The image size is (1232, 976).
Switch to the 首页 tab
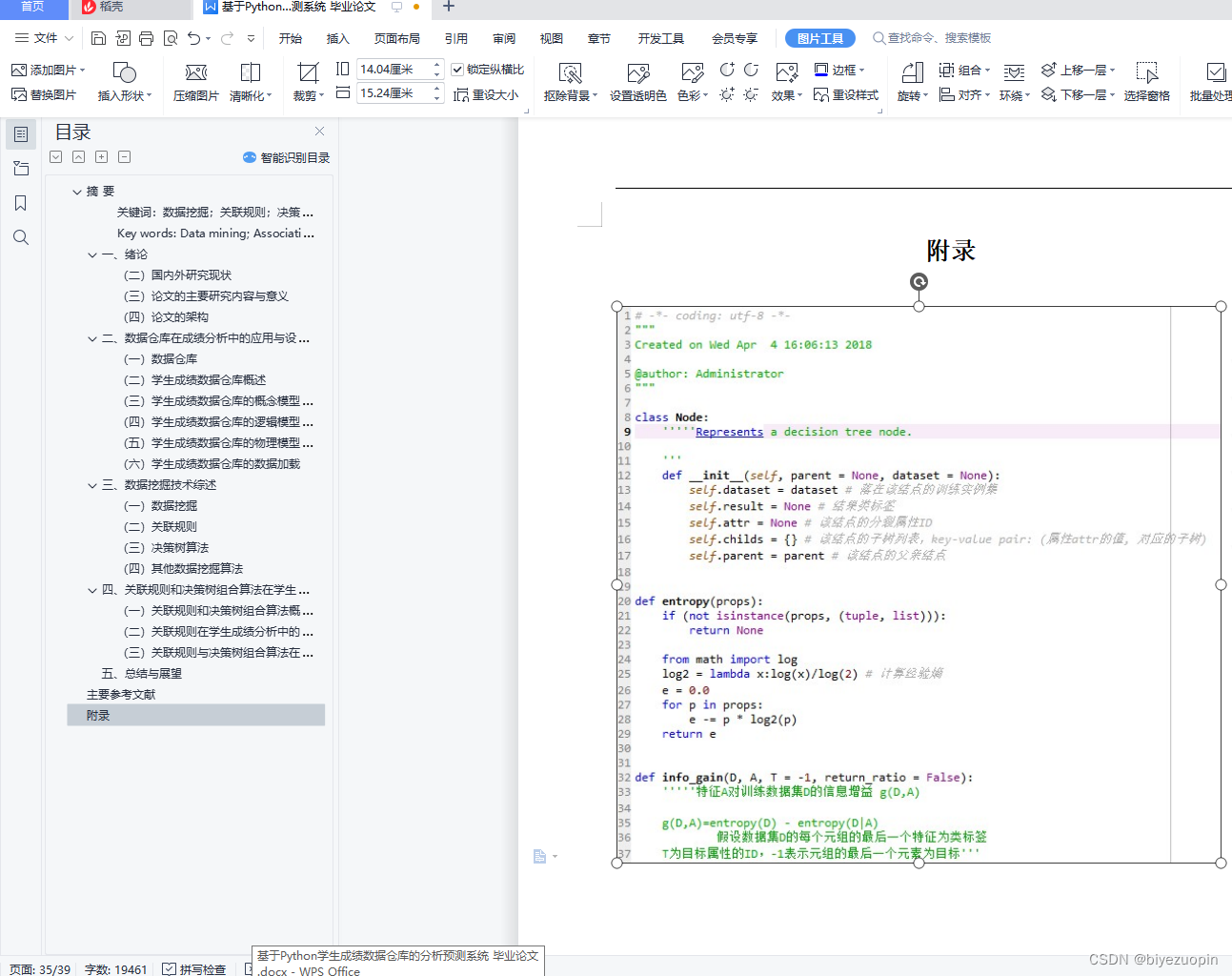coord(33,7)
